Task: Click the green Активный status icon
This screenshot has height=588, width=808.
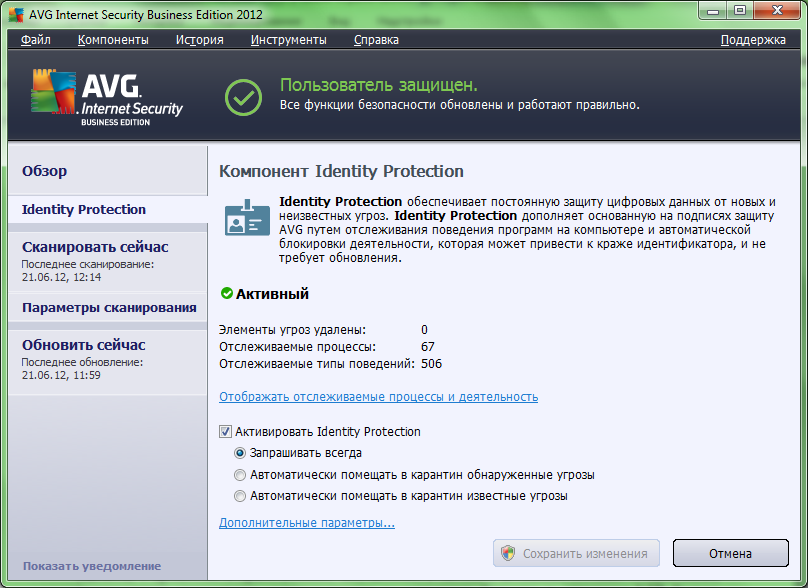Action: pyautogui.click(x=227, y=294)
